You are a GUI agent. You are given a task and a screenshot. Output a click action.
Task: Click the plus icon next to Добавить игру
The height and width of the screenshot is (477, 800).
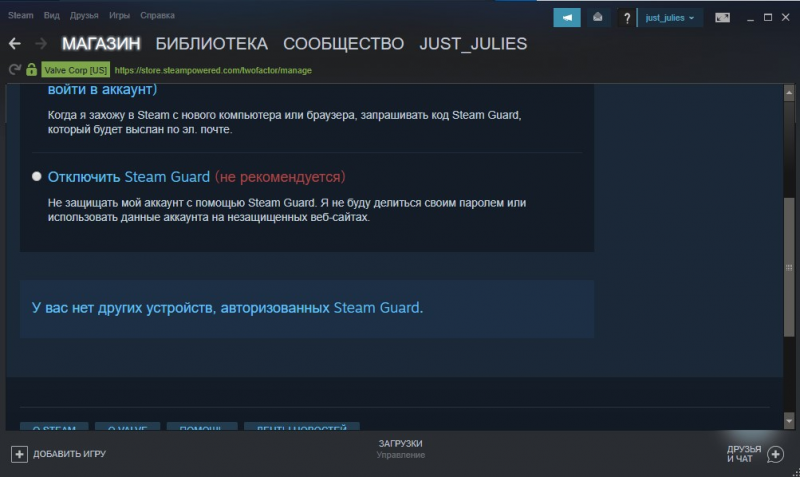pos(19,454)
